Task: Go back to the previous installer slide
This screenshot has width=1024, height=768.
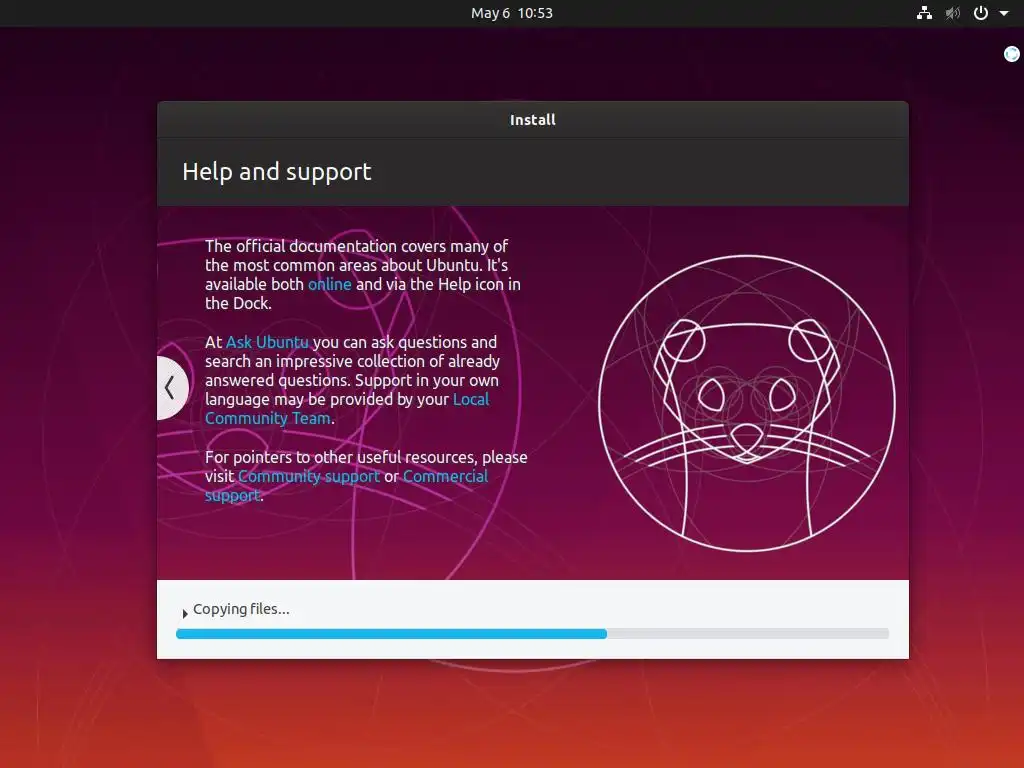Action: point(172,388)
